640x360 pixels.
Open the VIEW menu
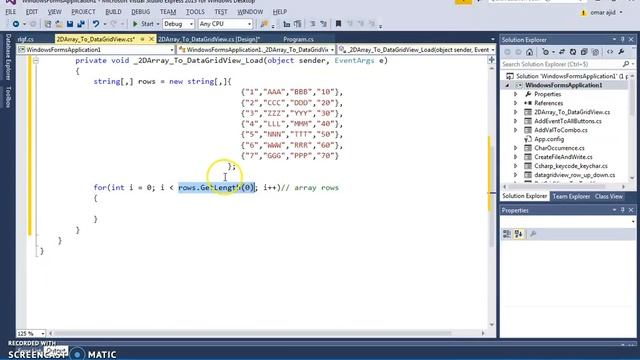(54, 12)
